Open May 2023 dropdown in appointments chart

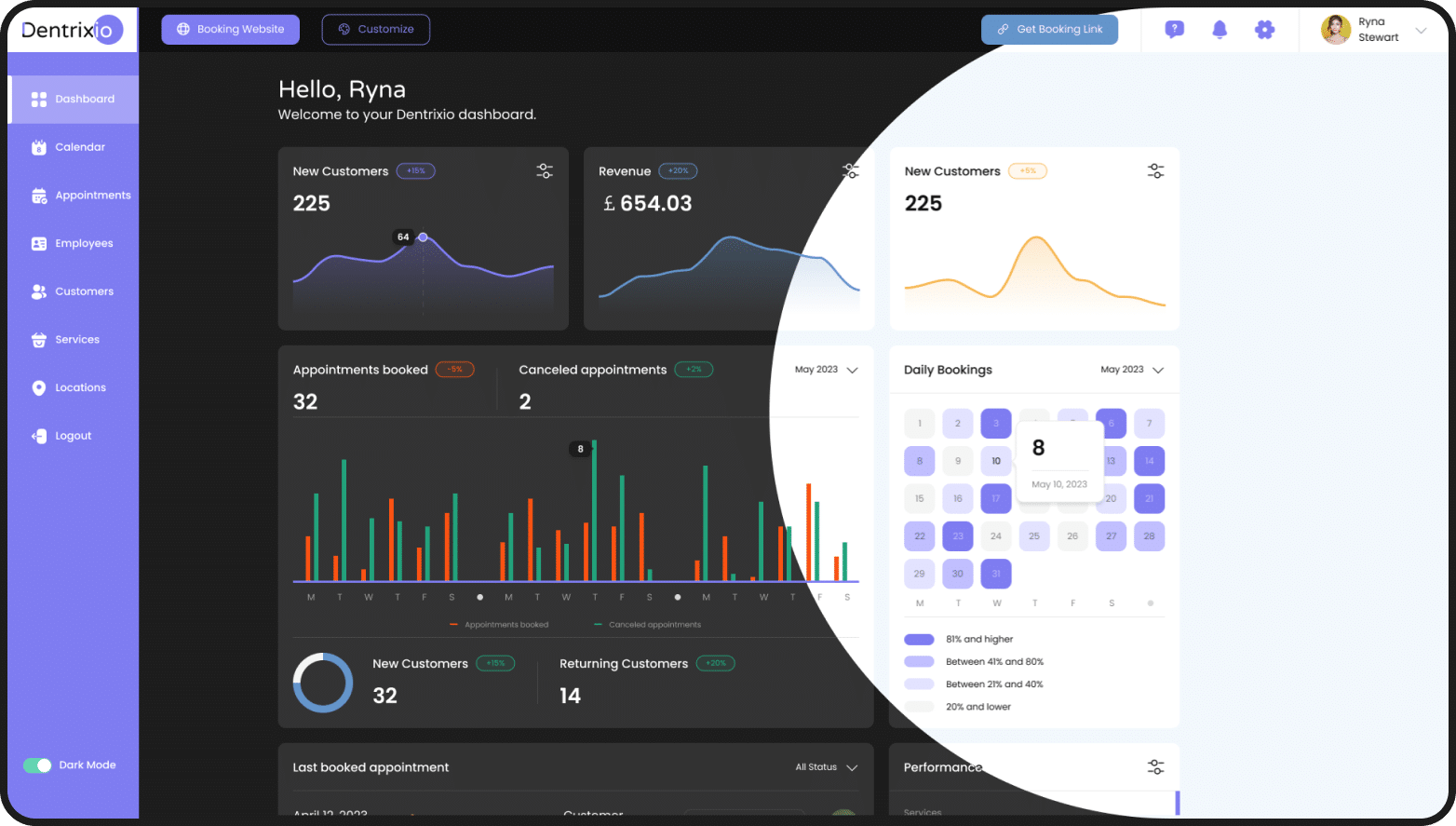(826, 370)
